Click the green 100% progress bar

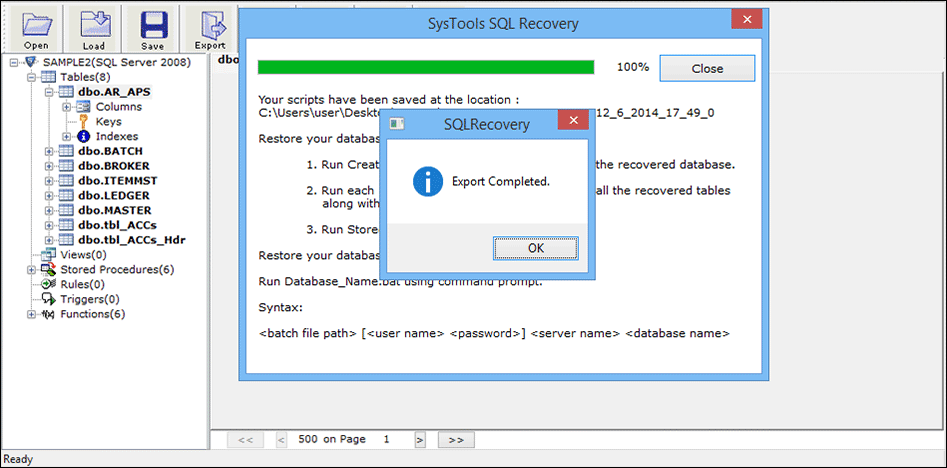(x=426, y=67)
